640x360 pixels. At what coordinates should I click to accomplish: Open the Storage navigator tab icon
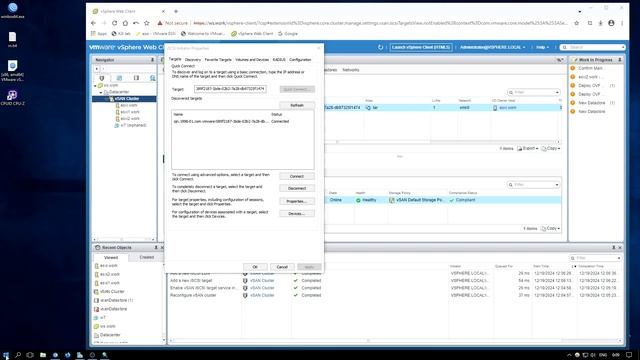coord(136,78)
